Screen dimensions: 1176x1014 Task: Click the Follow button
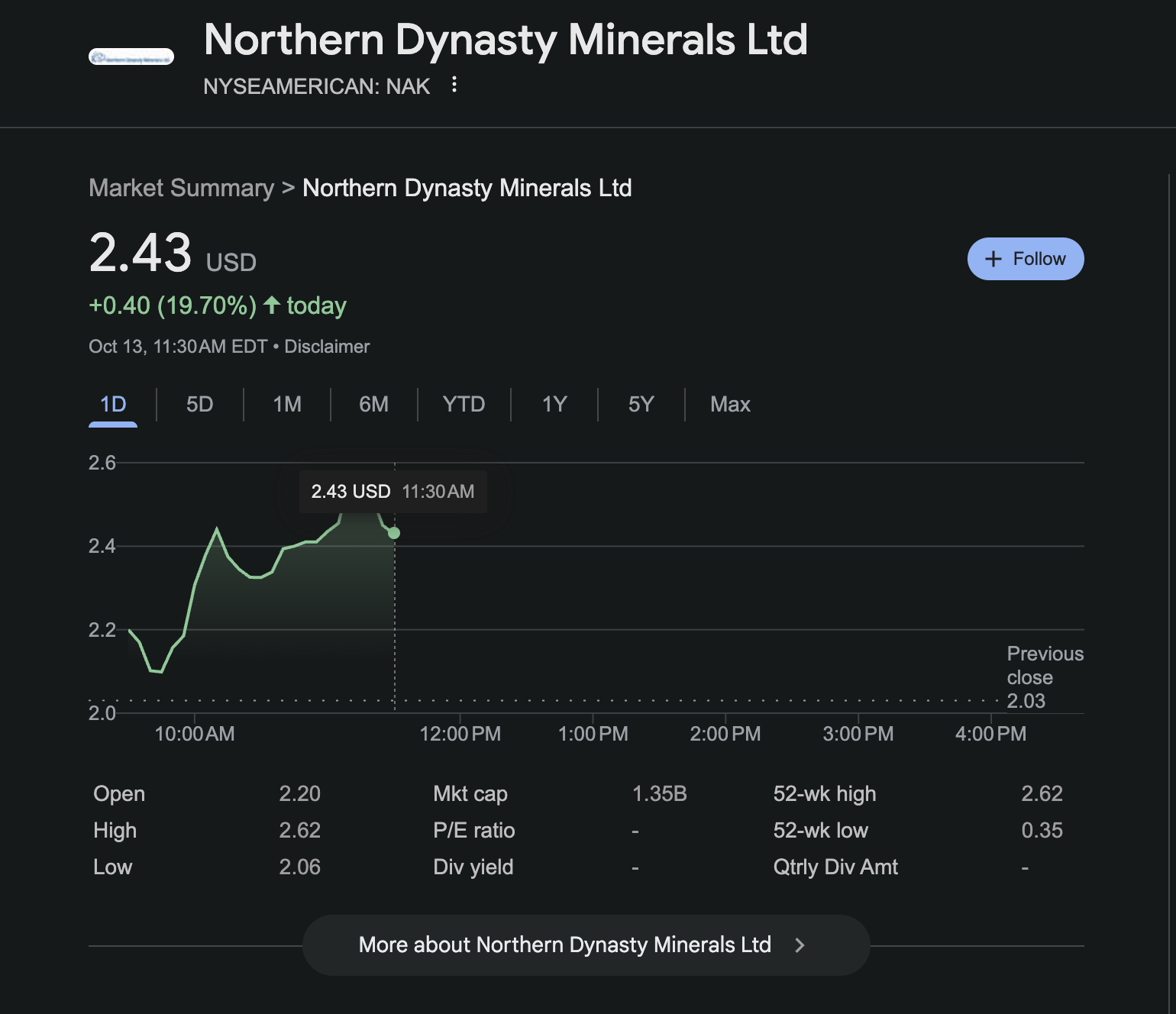click(1026, 259)
